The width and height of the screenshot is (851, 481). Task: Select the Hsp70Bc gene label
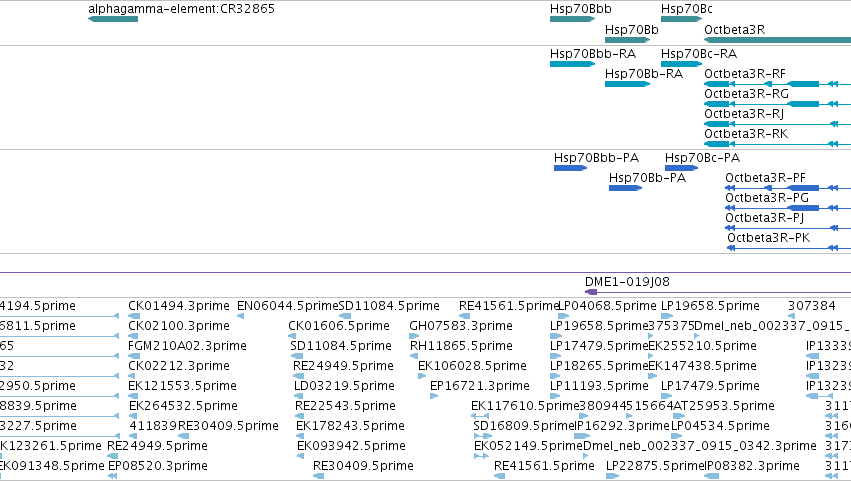[687, 9]
